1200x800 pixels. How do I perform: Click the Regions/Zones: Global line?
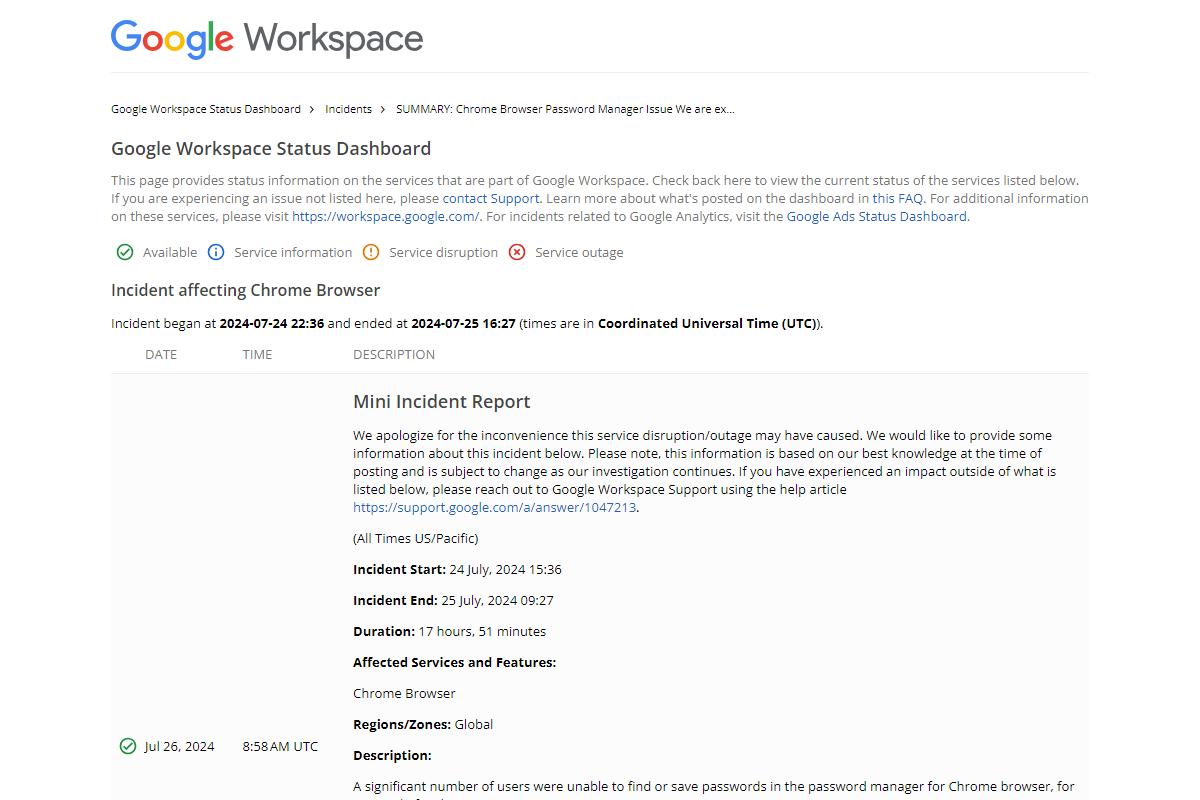tap(423, 724)
